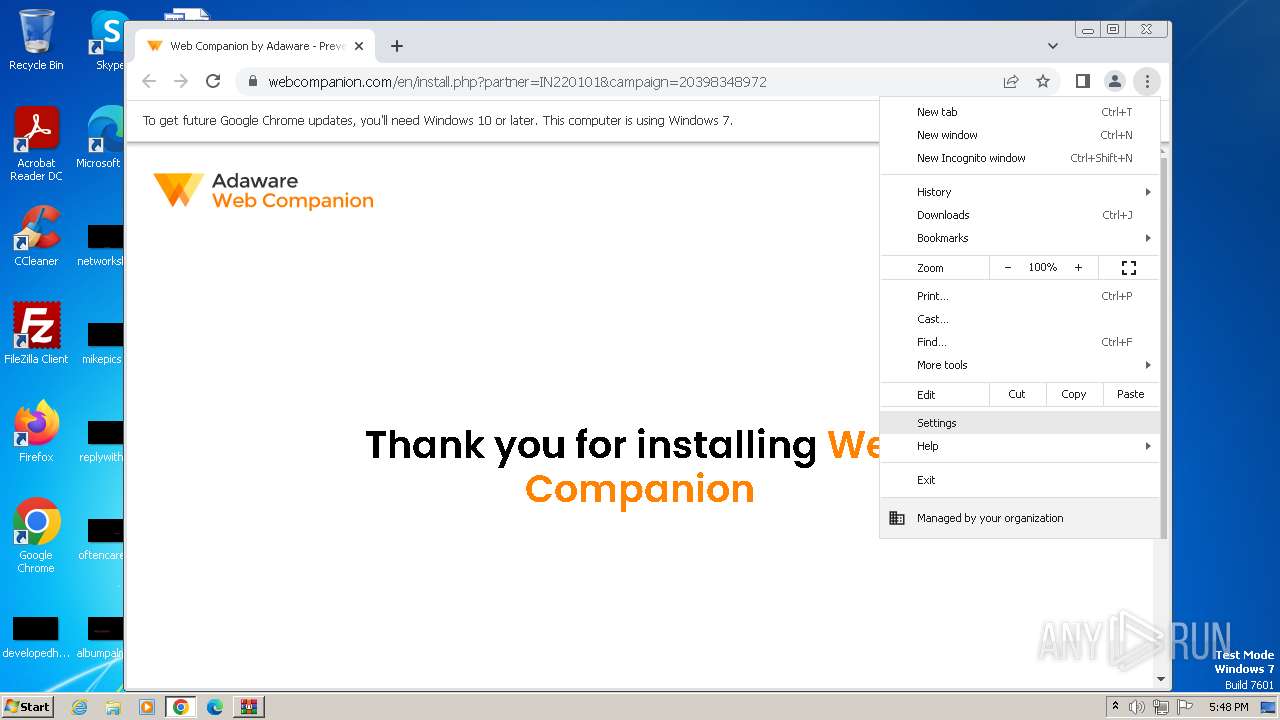Increase zoom with the plus button
The height and width of the screenshot is (720, 1280).
coord(1078,268)
